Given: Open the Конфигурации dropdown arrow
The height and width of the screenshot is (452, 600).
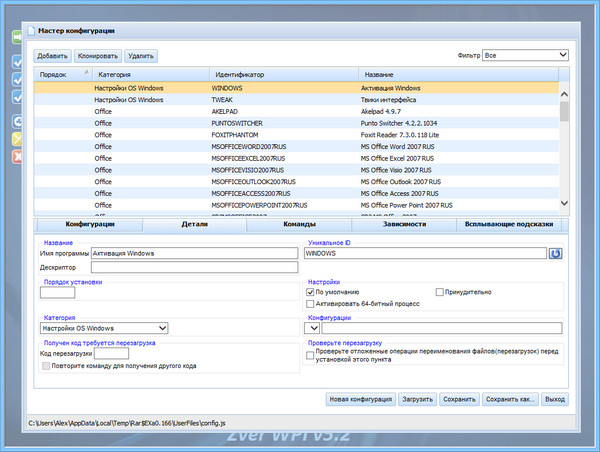Looking at the screenshot, I should click(312, 327).
